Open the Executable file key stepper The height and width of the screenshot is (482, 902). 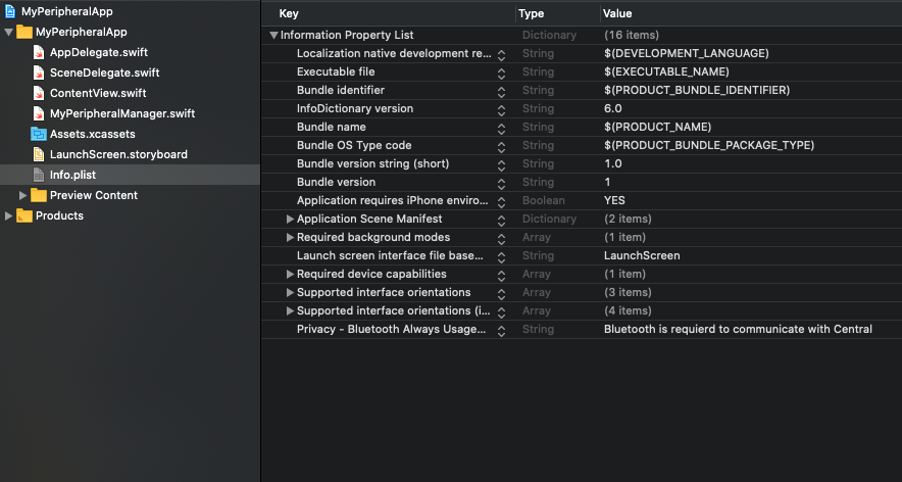click(502, 72)
